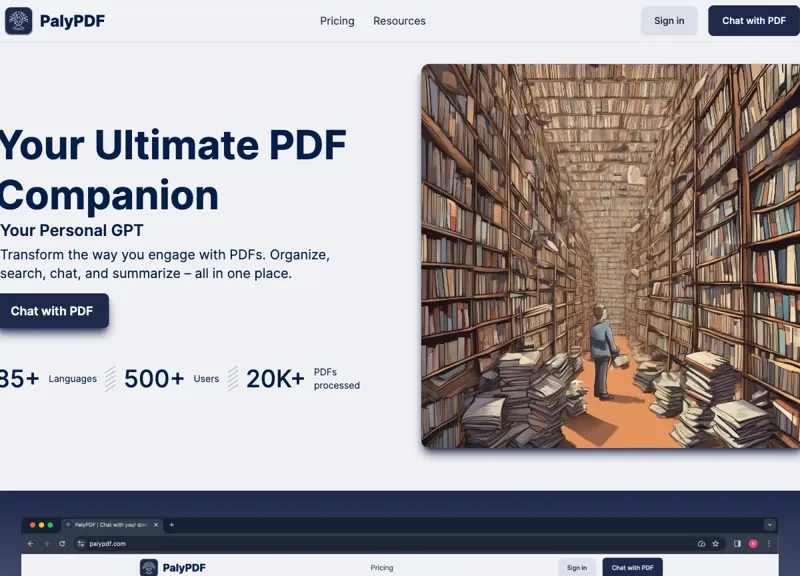Viewport: 800px width, 576px height.
Task: Open the three-dot browser menu
Action: coord(768,544)
